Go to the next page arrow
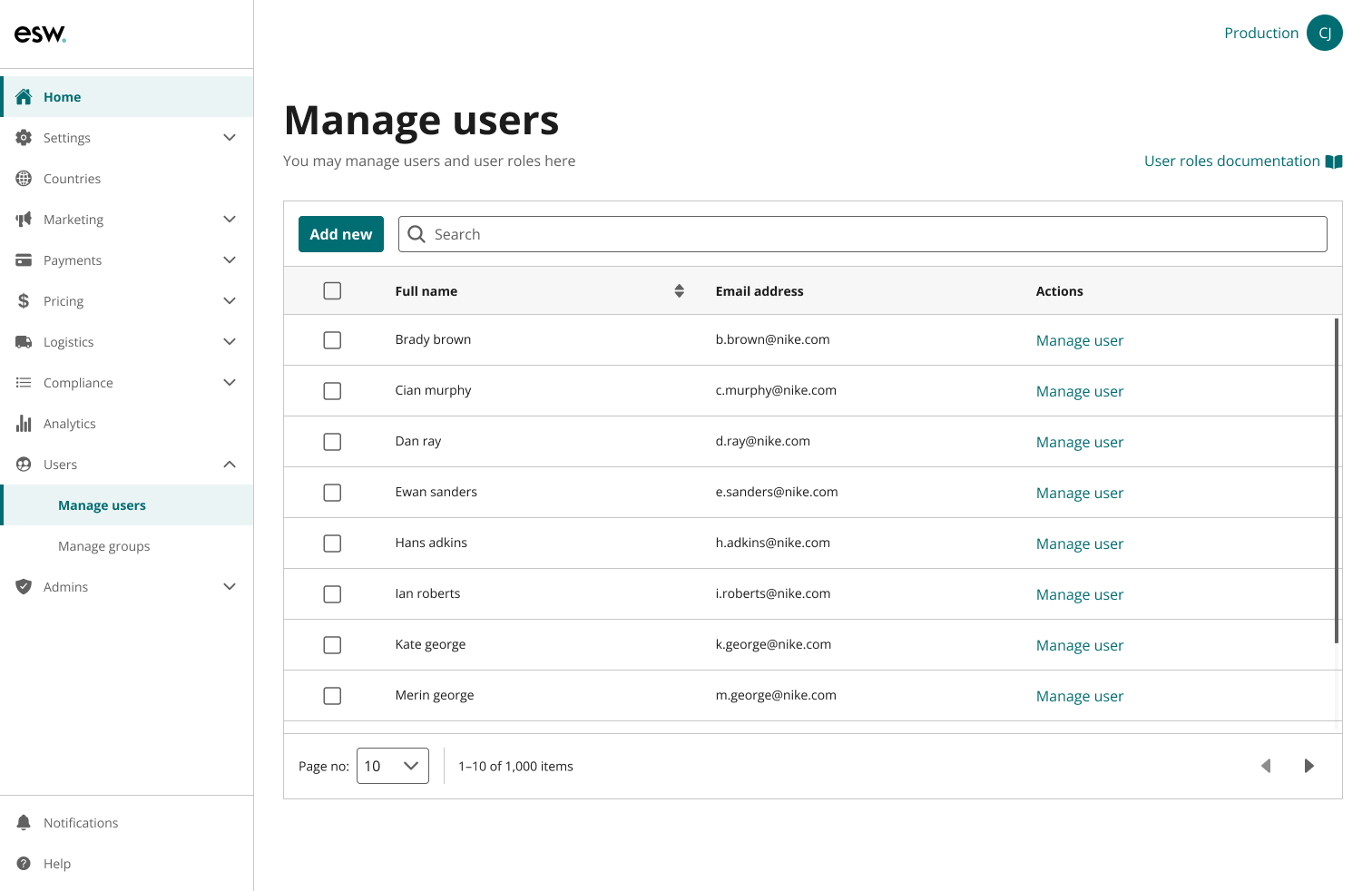Viewport: 1372px width, 891px height. click(1308, 766)
